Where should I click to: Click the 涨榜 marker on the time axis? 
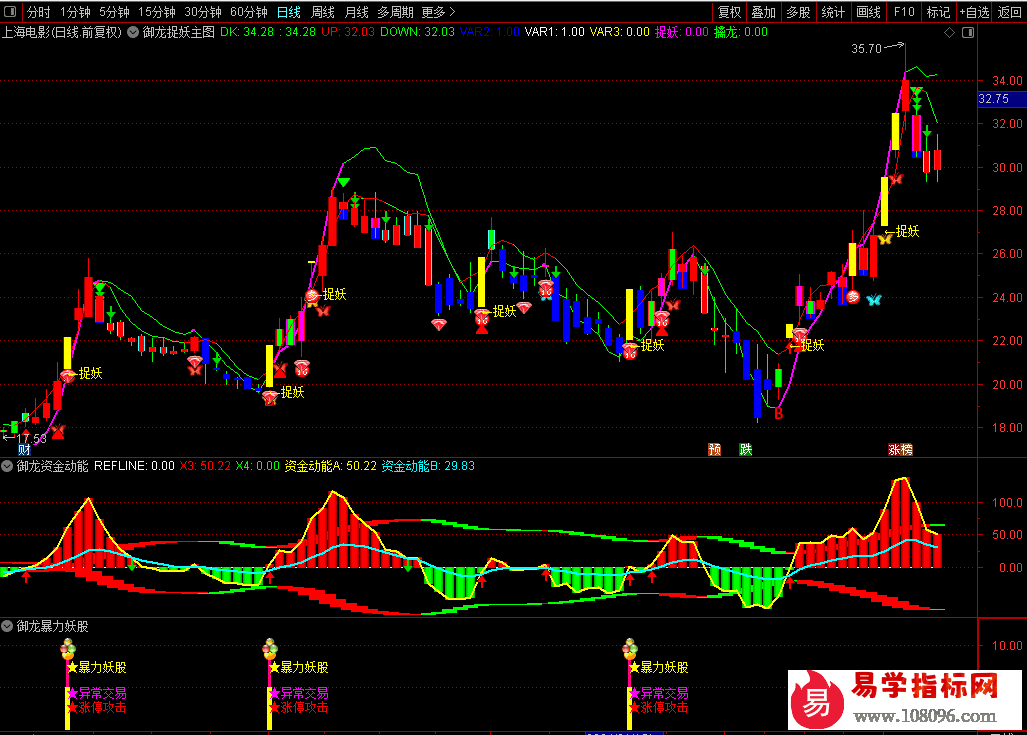coord(900,449)
